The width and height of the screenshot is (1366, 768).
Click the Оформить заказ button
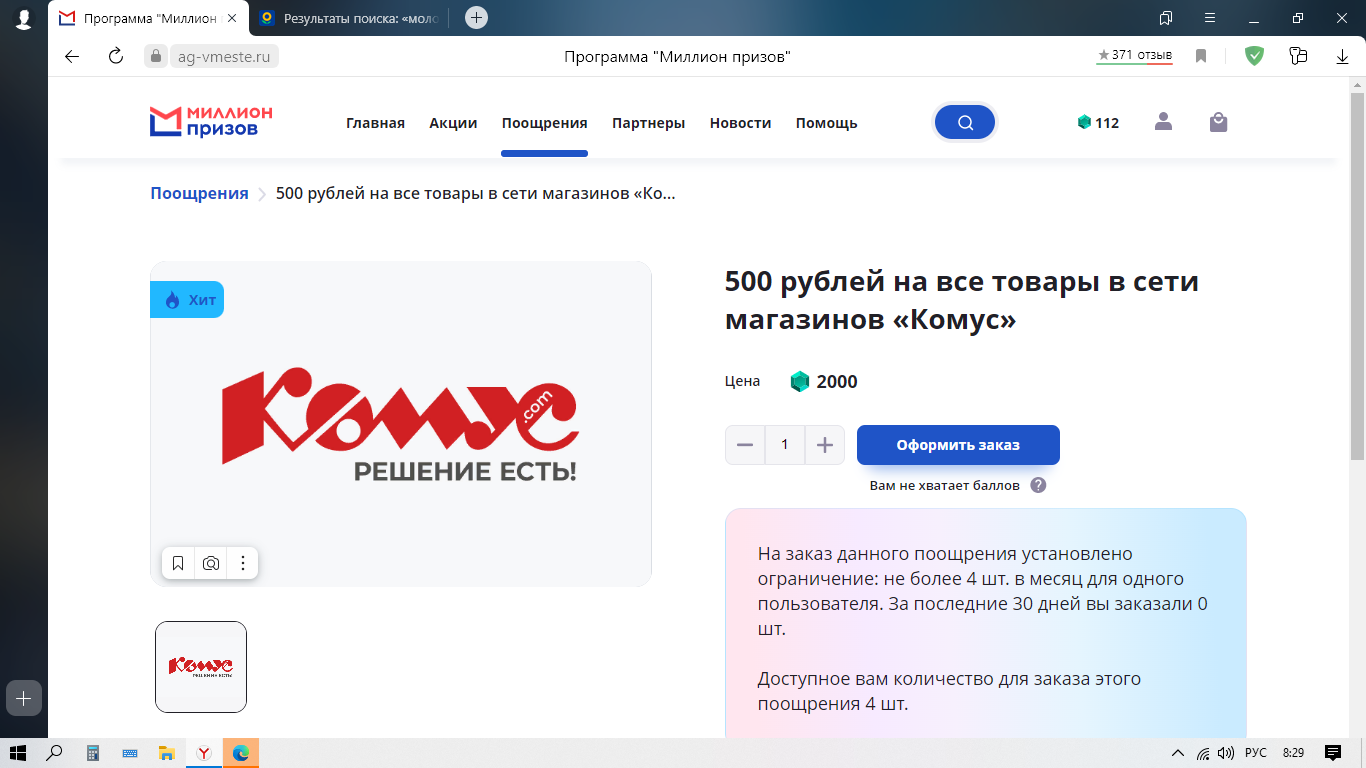click(958, 445)
